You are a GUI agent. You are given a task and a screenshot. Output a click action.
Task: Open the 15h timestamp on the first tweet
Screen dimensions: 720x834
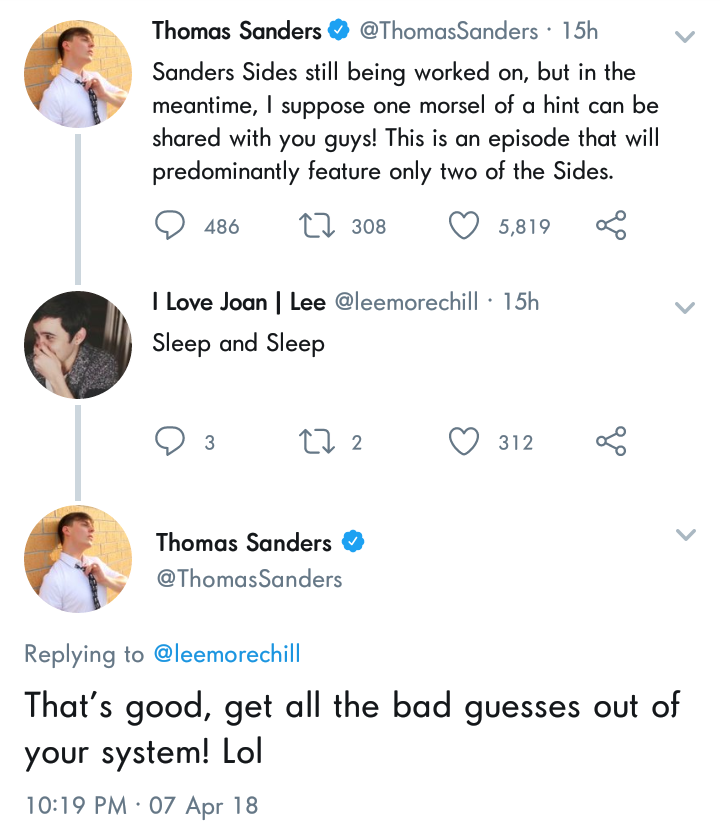point(580,32)
